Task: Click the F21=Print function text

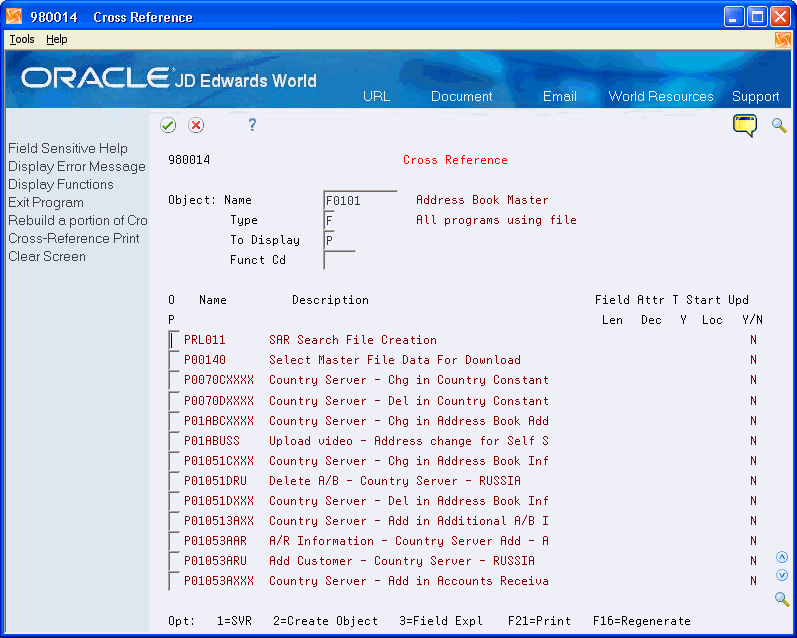Action: [x=539, y=621]
